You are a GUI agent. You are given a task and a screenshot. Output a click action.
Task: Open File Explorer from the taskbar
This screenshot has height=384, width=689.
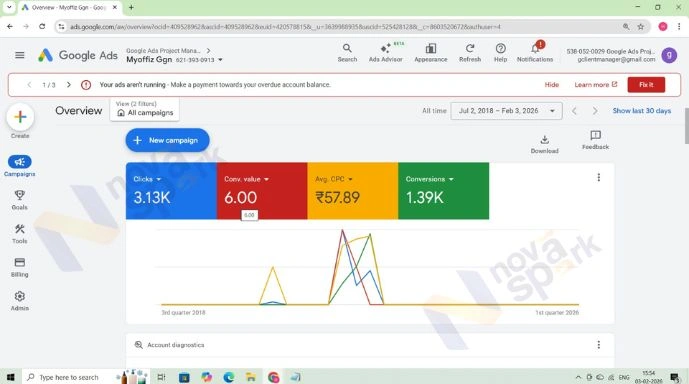pos(250,377)
